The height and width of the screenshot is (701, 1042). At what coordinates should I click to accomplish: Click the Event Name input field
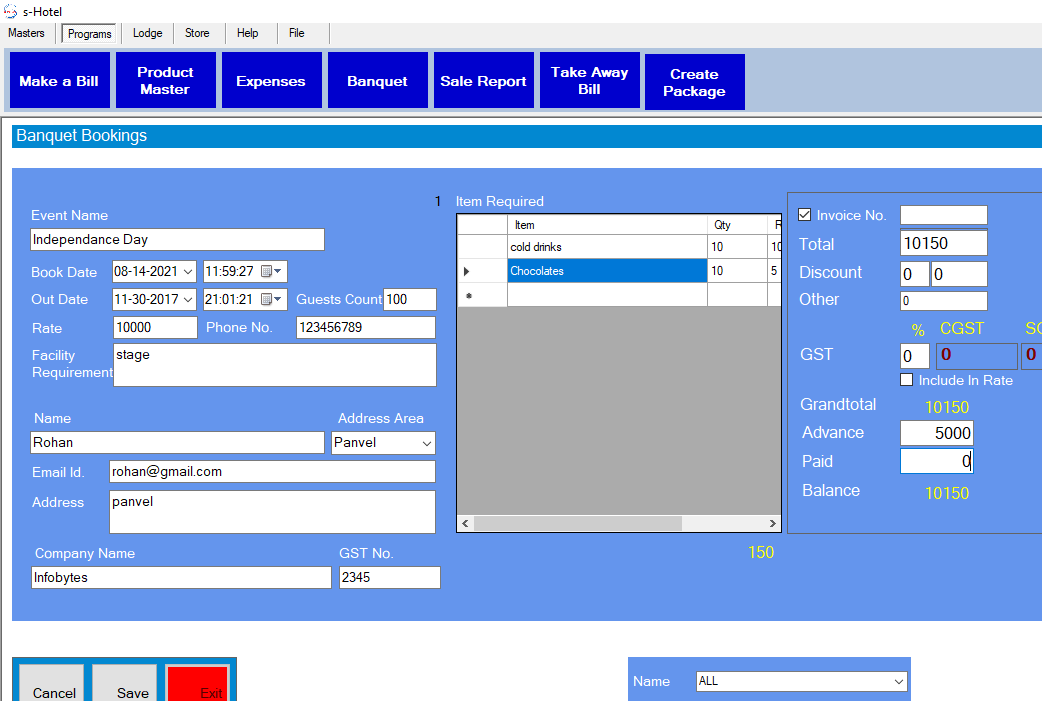pyautogui.click(x=177, y=240)
